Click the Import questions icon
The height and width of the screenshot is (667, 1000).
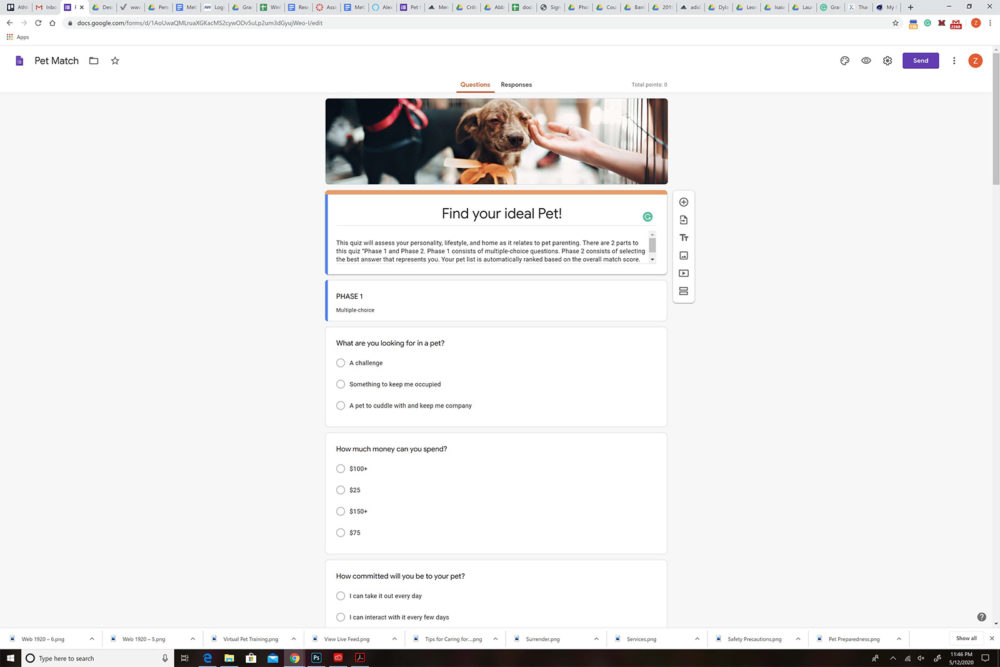684,220
